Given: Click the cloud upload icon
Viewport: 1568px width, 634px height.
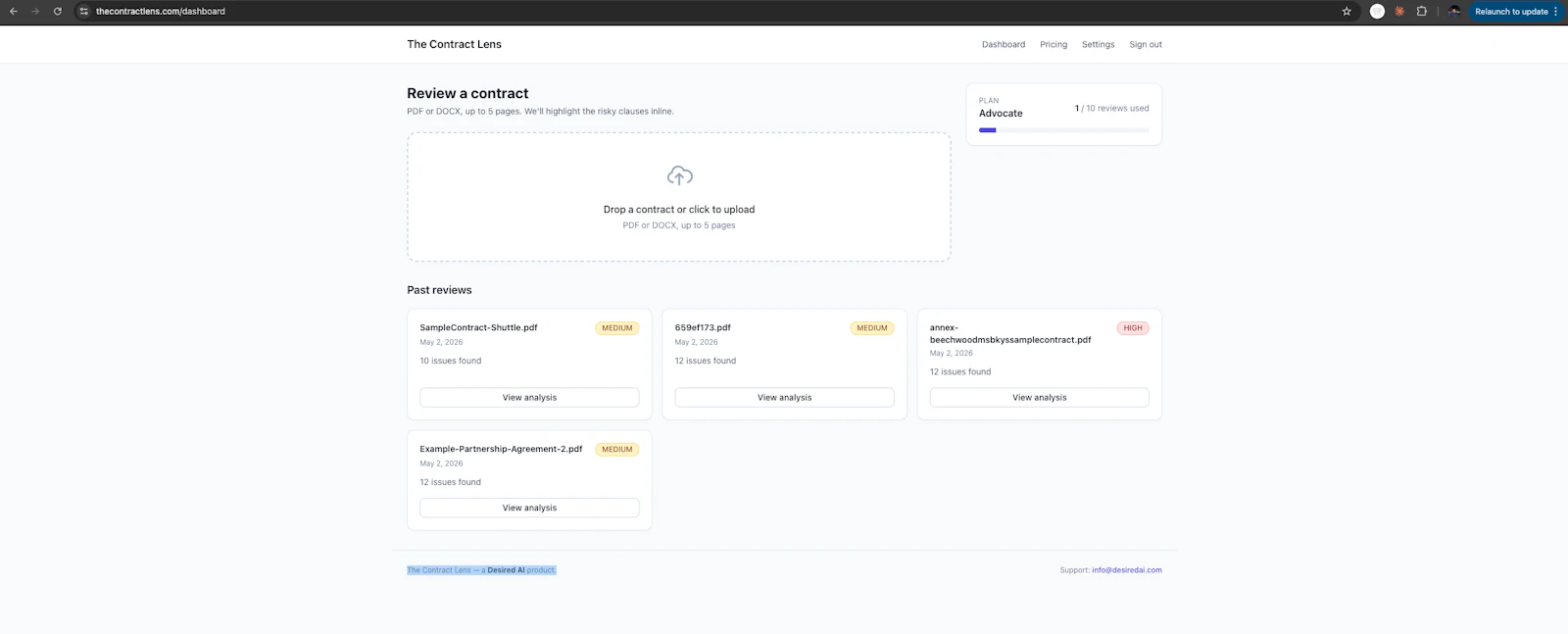Looking at the screenshot, I should pyautogui.click(x=679, y=176).
